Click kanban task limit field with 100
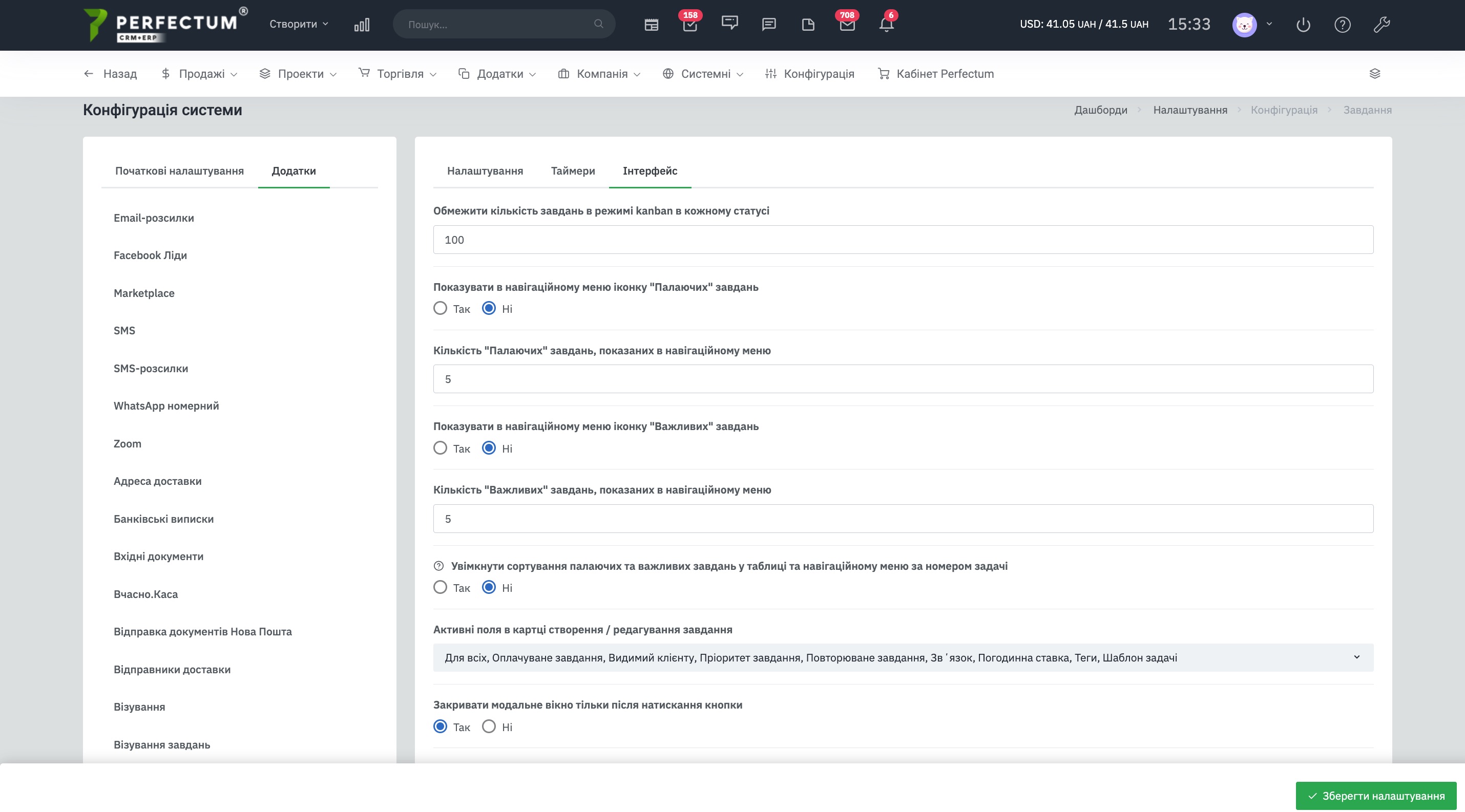This screenshot has width=1465, height=812. click(903, 240)
